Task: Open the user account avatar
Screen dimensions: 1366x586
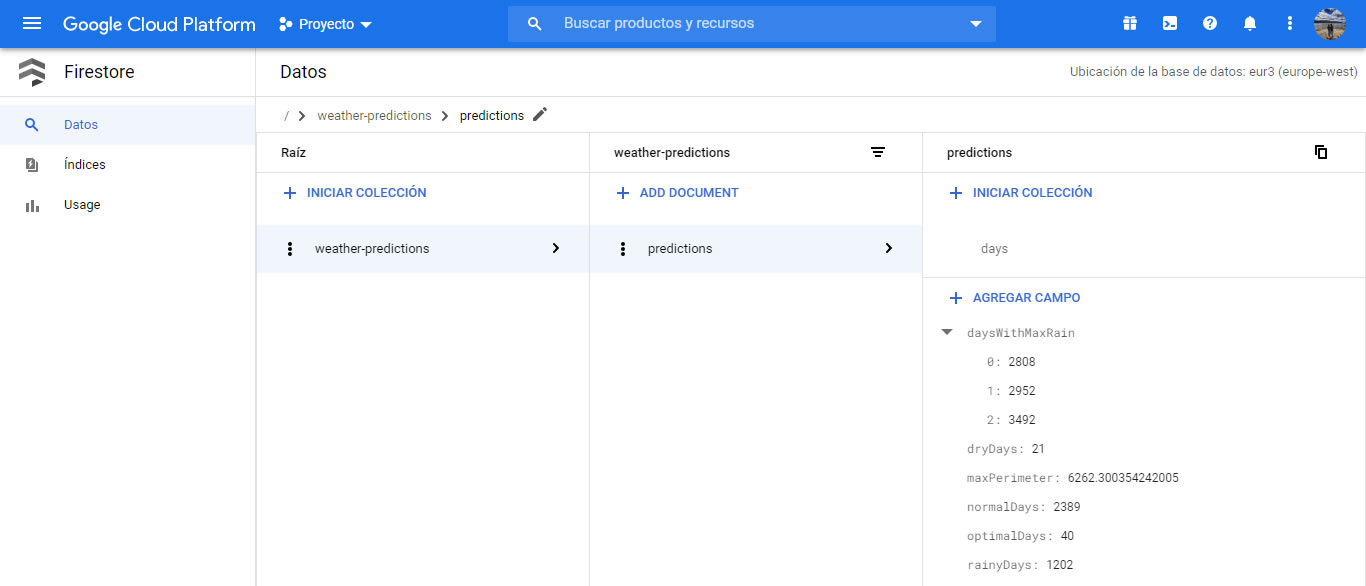Action: [x=1330, y=23]
